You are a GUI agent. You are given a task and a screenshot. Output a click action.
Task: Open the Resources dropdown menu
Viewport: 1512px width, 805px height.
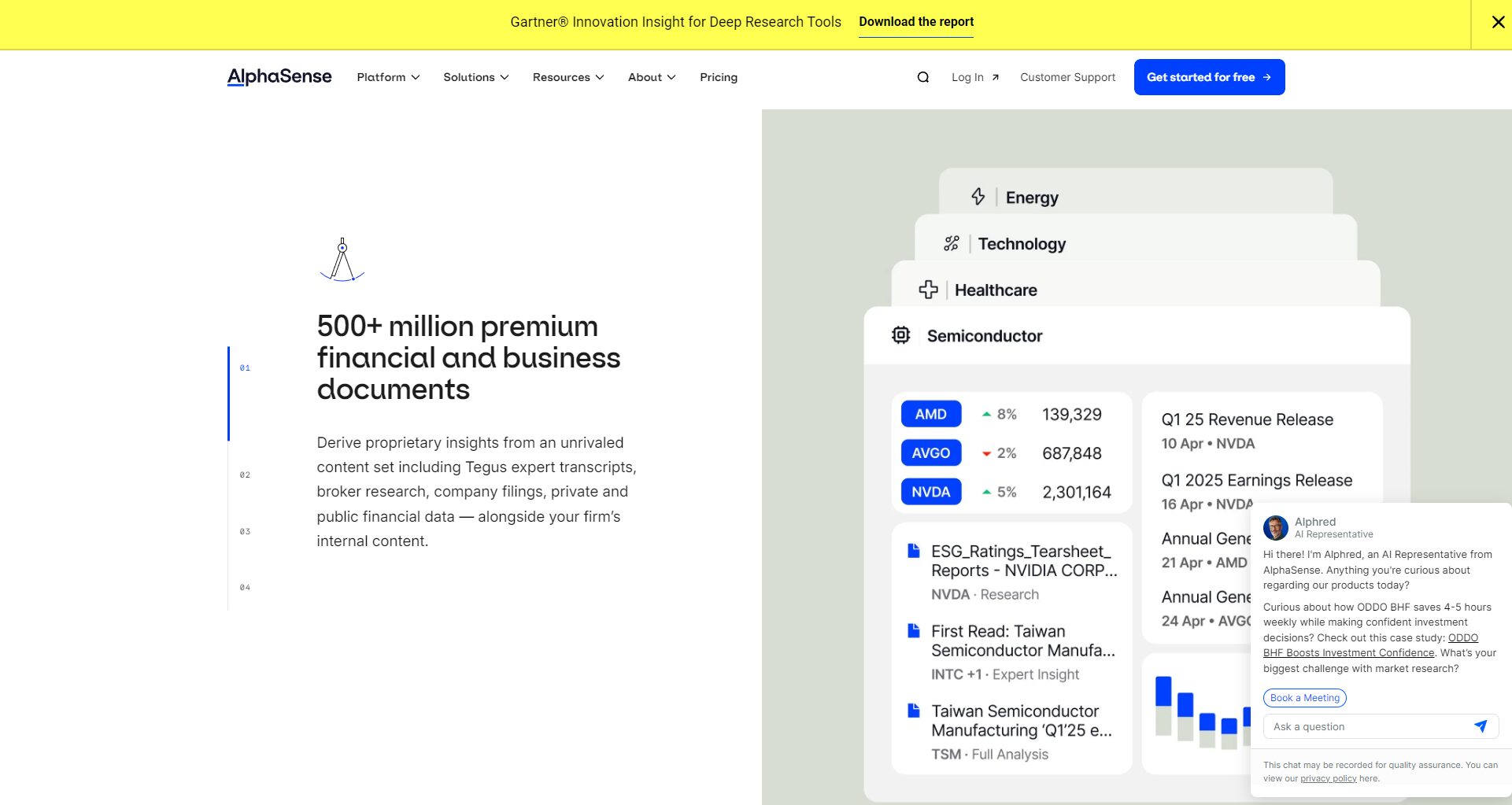(567, 77)
